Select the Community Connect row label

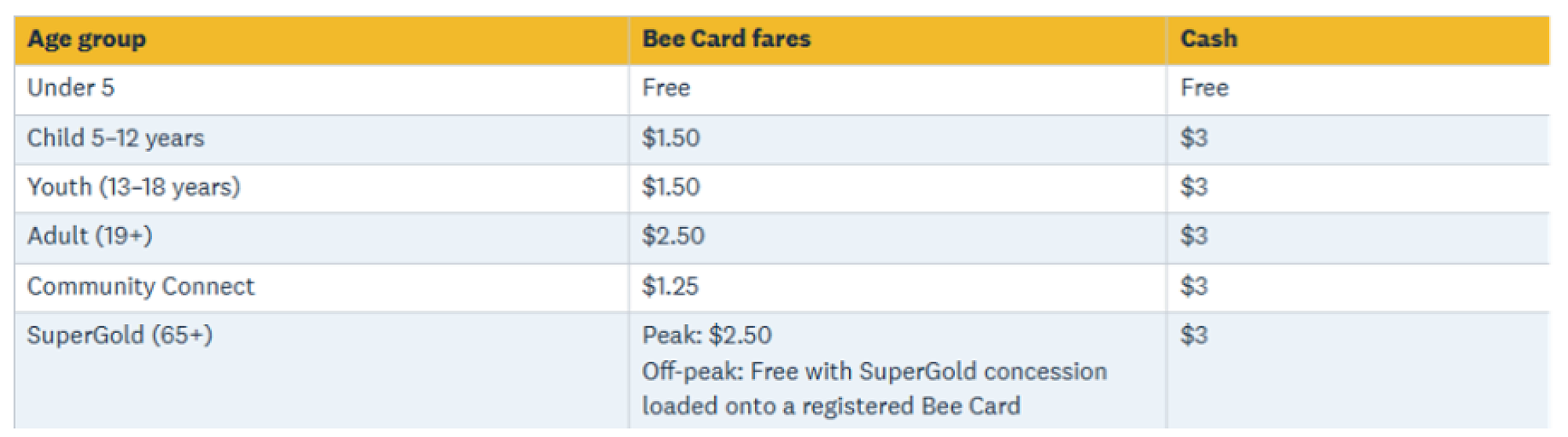click(x=140, y=287)
